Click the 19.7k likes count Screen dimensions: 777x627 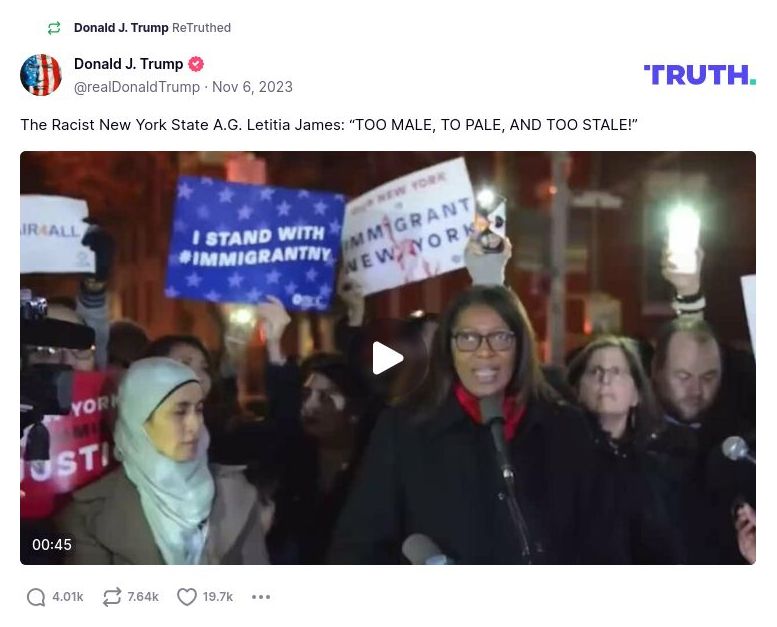pyautogui.click(x=218, y=597)
